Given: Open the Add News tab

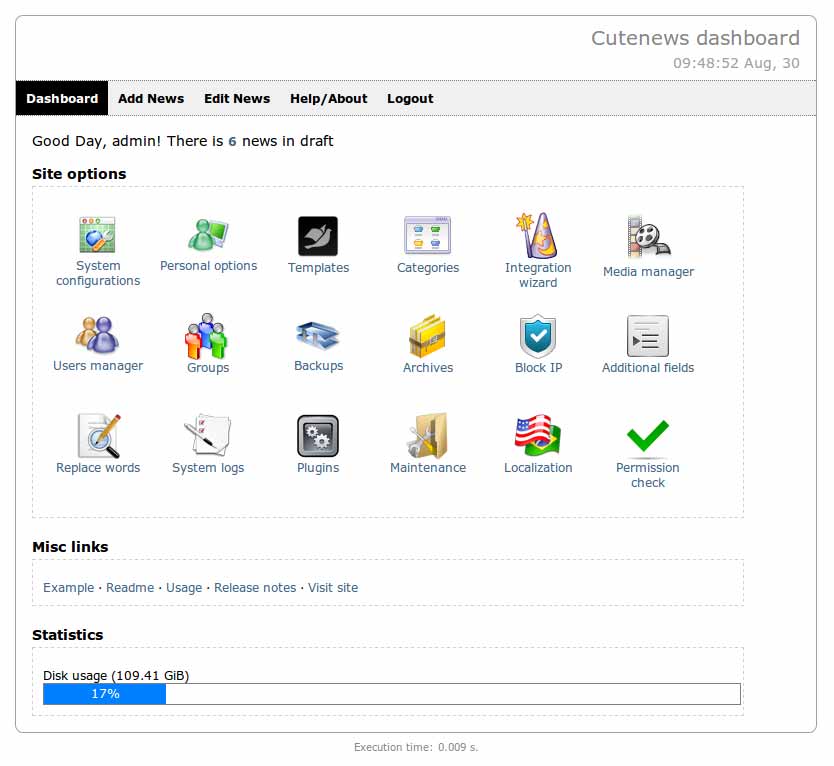Looking at the screenshot, I should [x=151, y=98].
